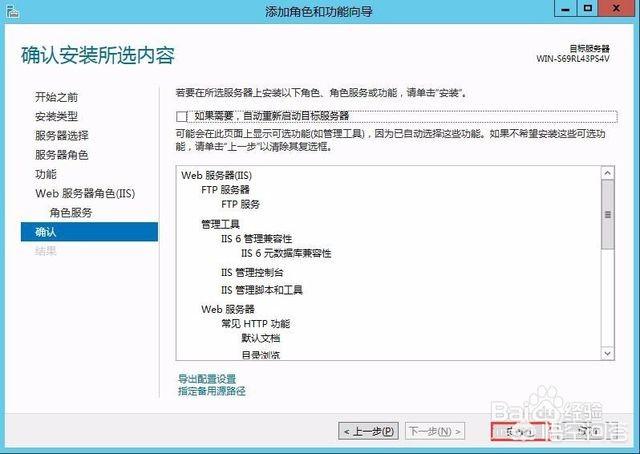Screen dimensions: 640x454
Task: Click the 导出配置设置 link
Action: (206, 379)
